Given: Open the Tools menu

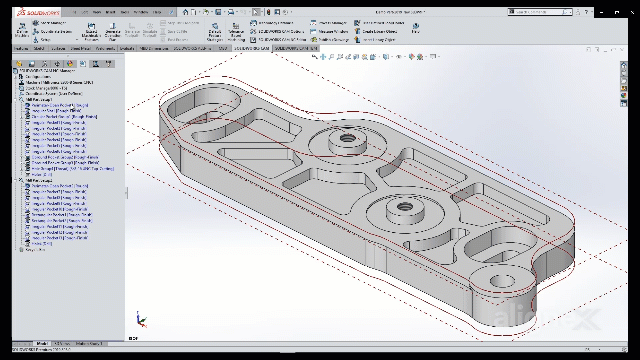Looking at the screenshot, I should coord(124,12).
